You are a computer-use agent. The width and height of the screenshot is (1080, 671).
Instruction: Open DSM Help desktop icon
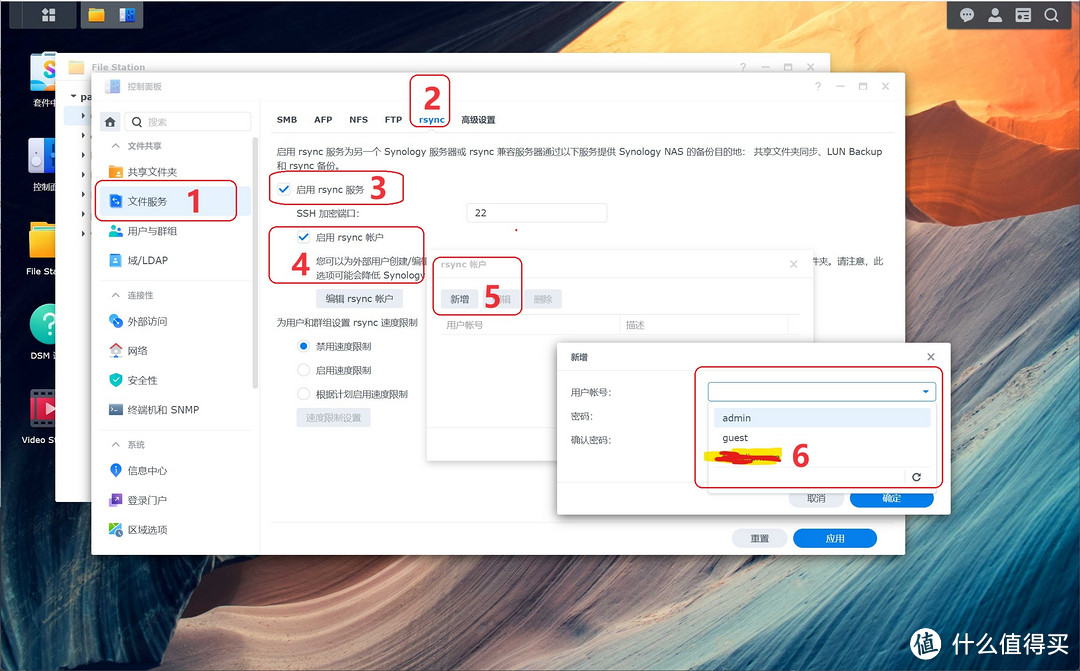click(43, 324)
